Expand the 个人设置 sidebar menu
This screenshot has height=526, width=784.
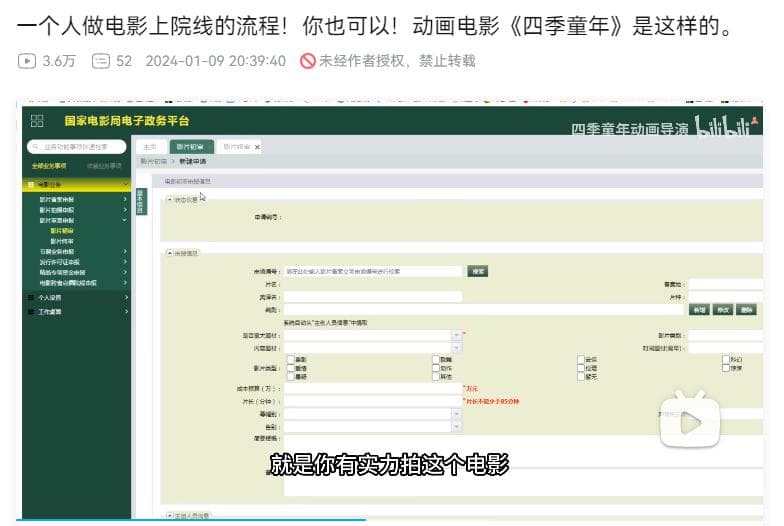(125, 297)
